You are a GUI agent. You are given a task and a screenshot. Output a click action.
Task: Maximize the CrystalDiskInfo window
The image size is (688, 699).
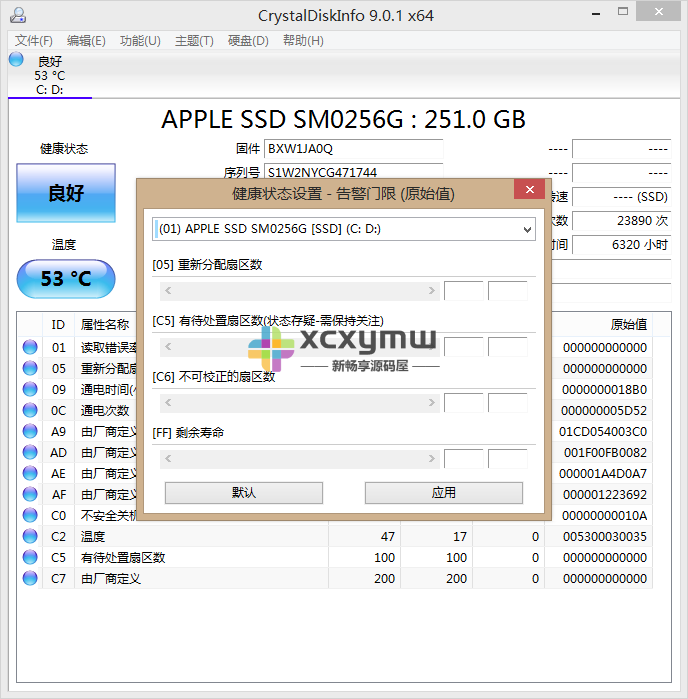pos(623,12)
